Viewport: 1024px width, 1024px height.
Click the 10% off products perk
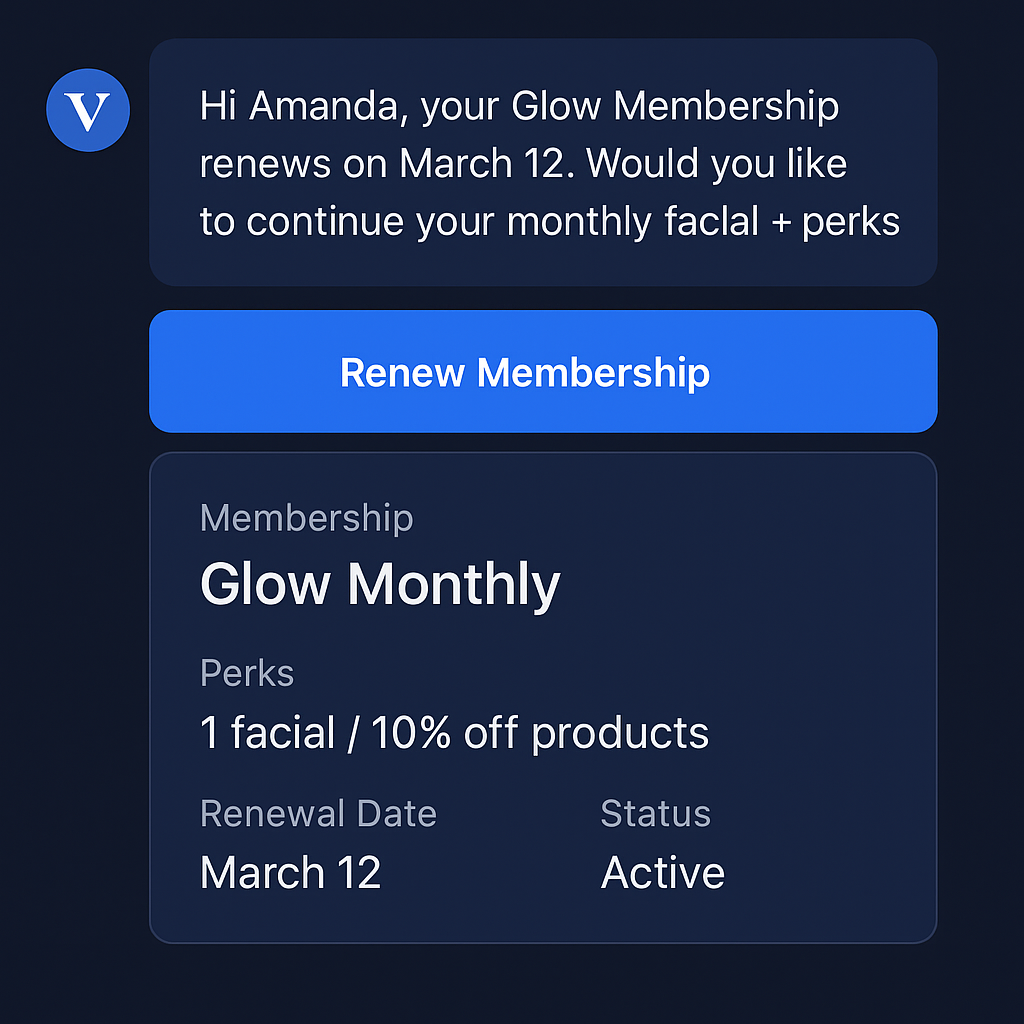[540, 733]
